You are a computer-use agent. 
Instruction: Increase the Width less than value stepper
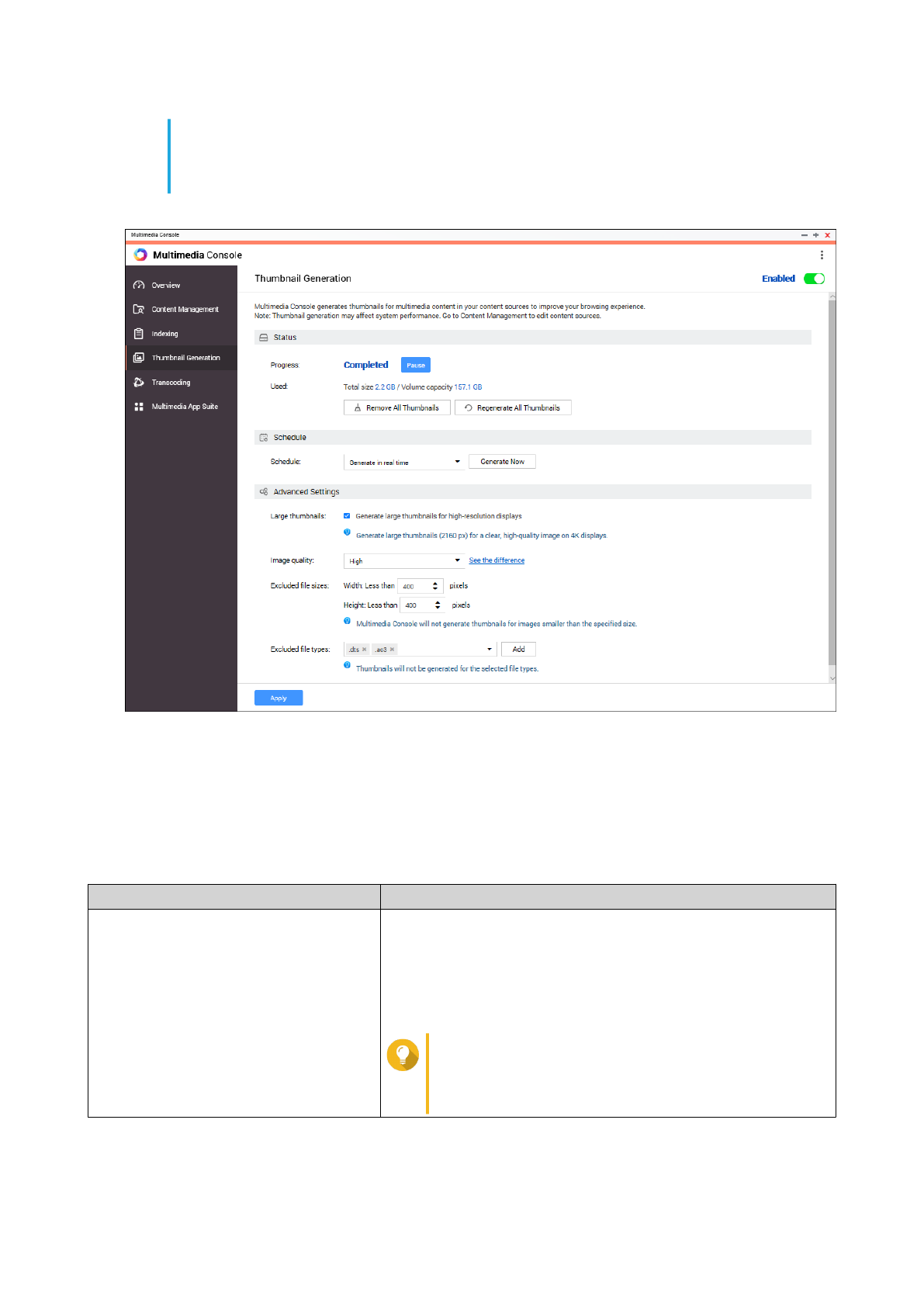[435, 583]
